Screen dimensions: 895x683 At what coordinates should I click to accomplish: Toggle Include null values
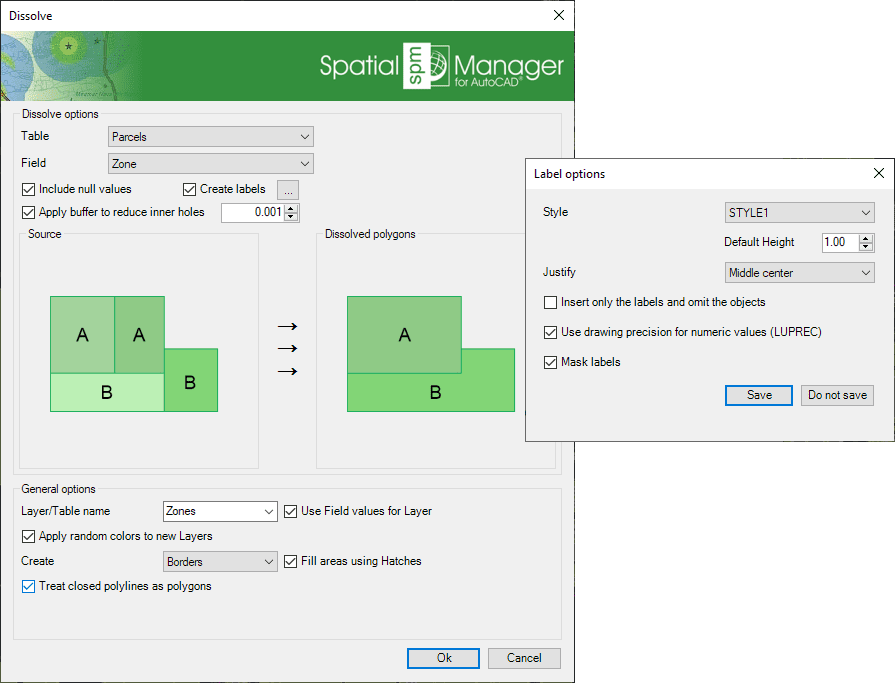28,189
